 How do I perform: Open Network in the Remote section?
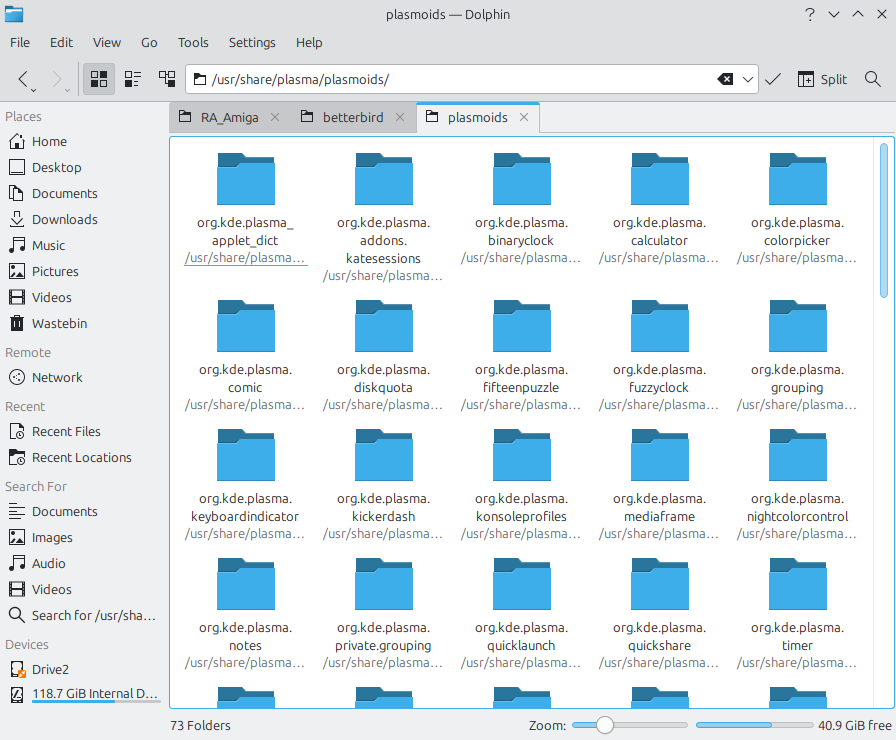click(57, 377)
